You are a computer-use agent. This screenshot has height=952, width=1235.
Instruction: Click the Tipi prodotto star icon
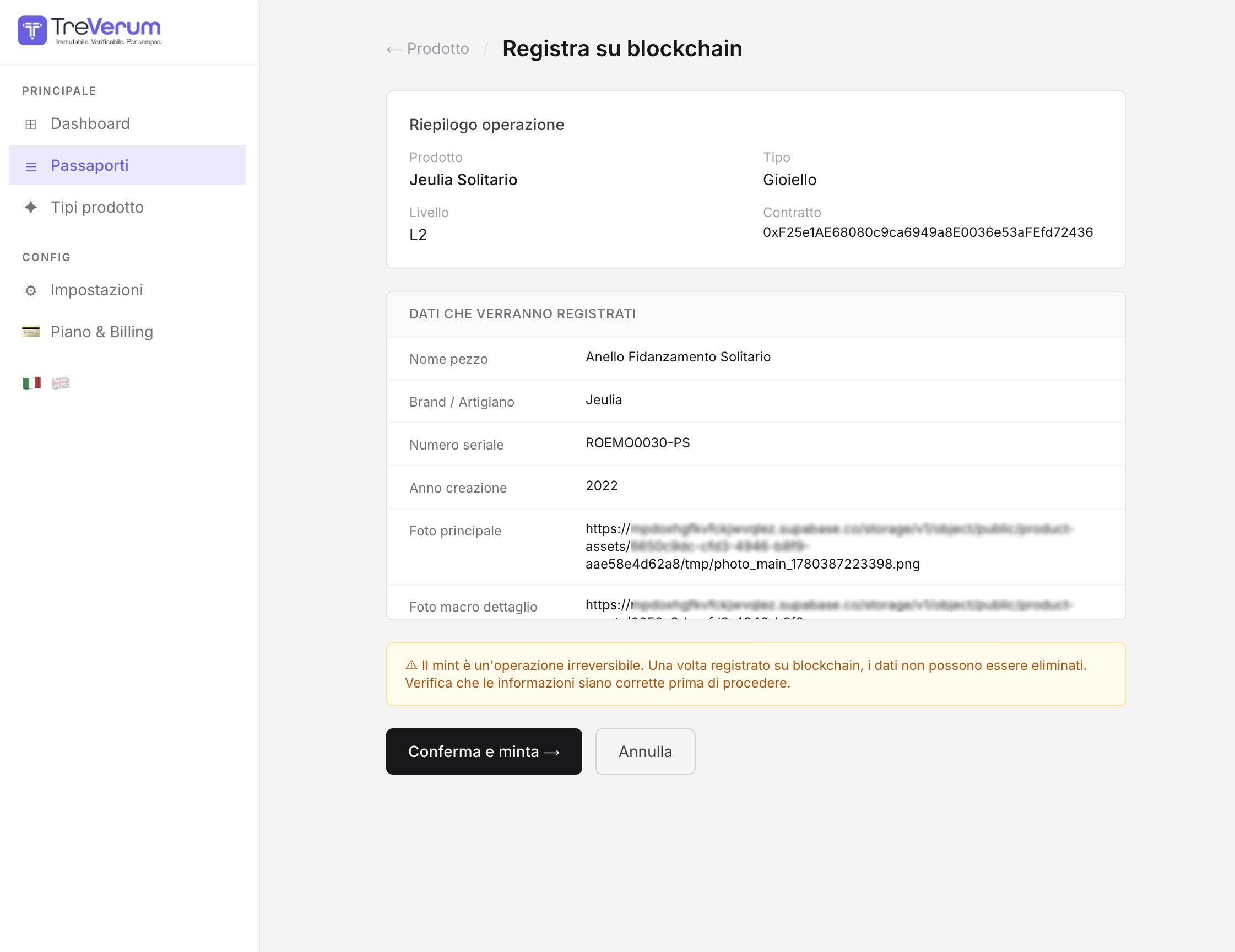coord(31,208)
